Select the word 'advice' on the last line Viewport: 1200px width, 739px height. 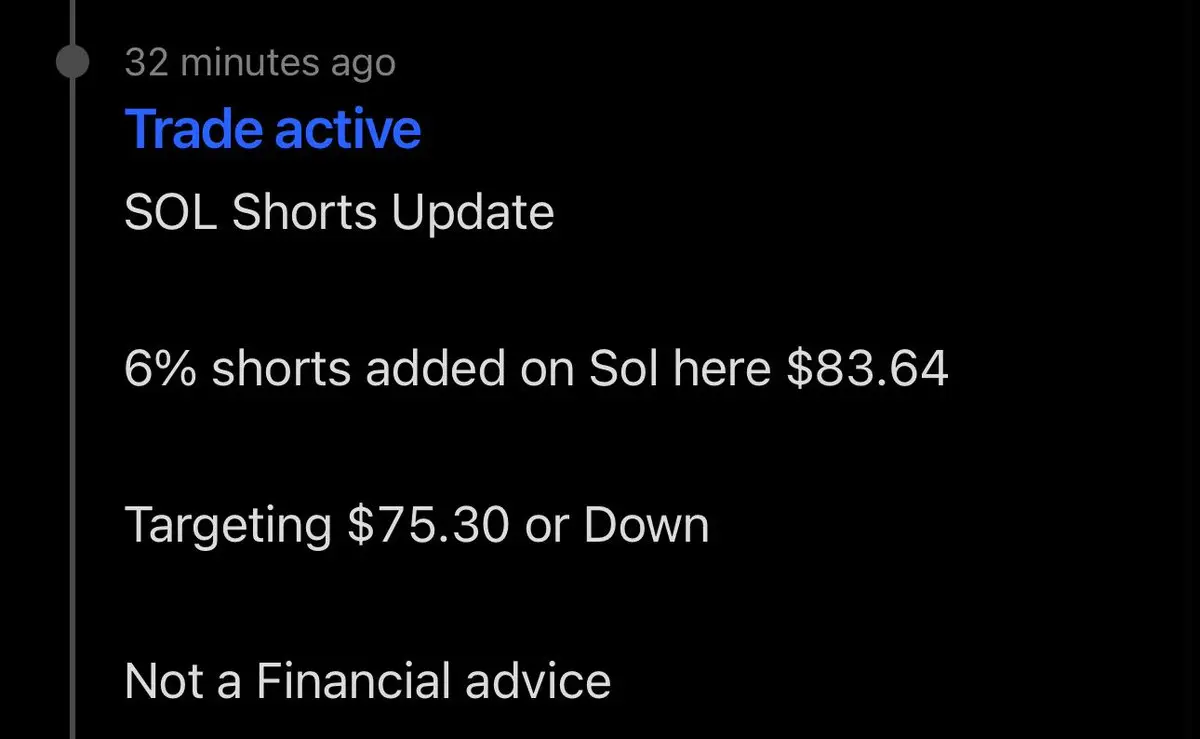coord(524,681)
